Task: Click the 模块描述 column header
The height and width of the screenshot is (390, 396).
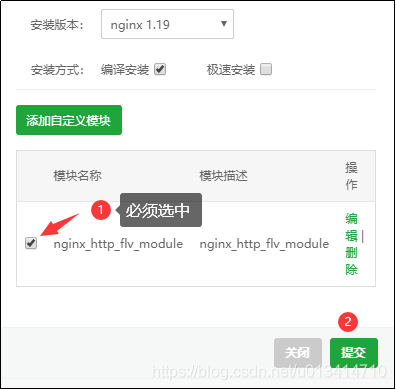Action: coord(223,176)
